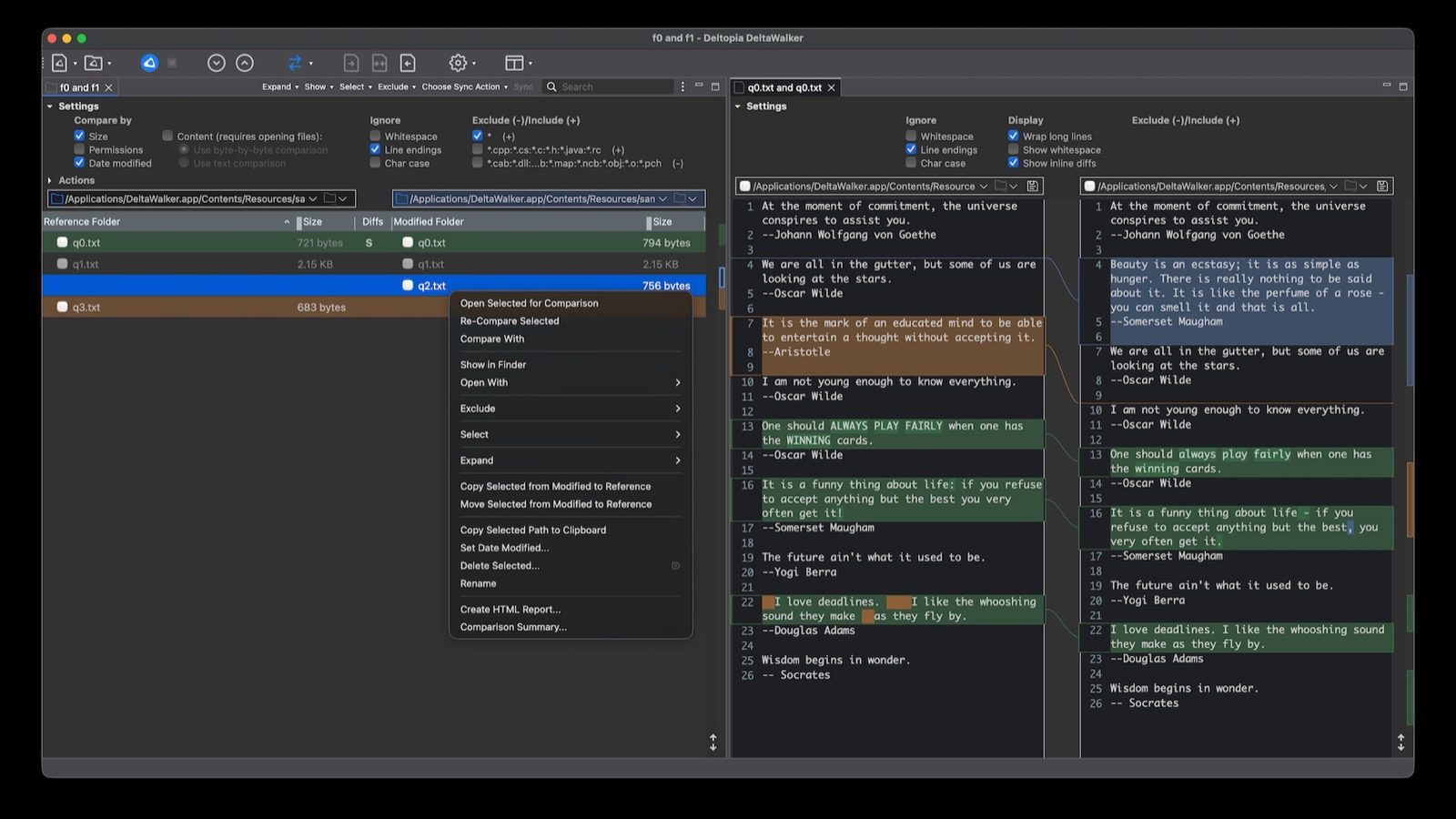1456x819 pixels.
Task: Click the vertical arrows icon at text pane bottom
Action: 1400,743
